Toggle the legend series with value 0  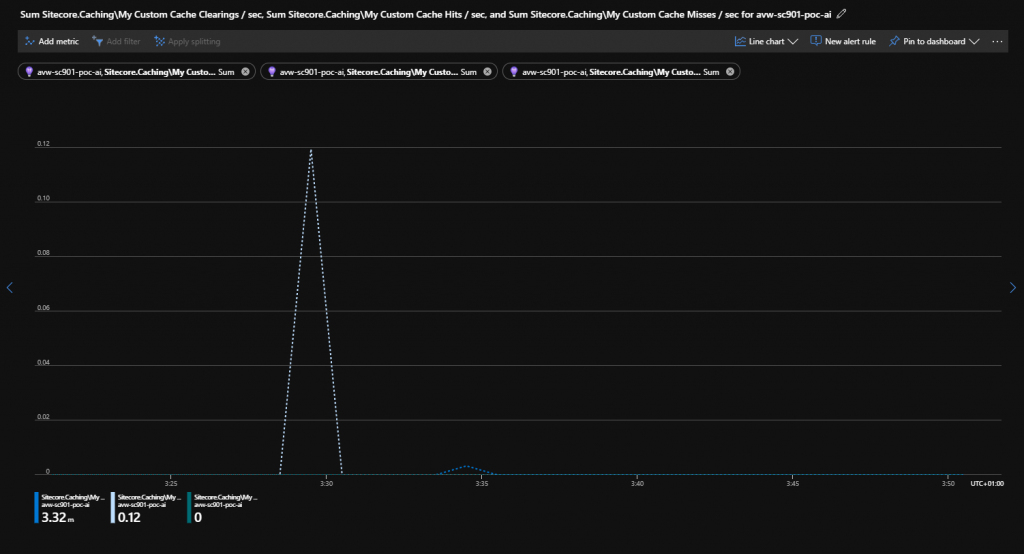coord(223,507)
